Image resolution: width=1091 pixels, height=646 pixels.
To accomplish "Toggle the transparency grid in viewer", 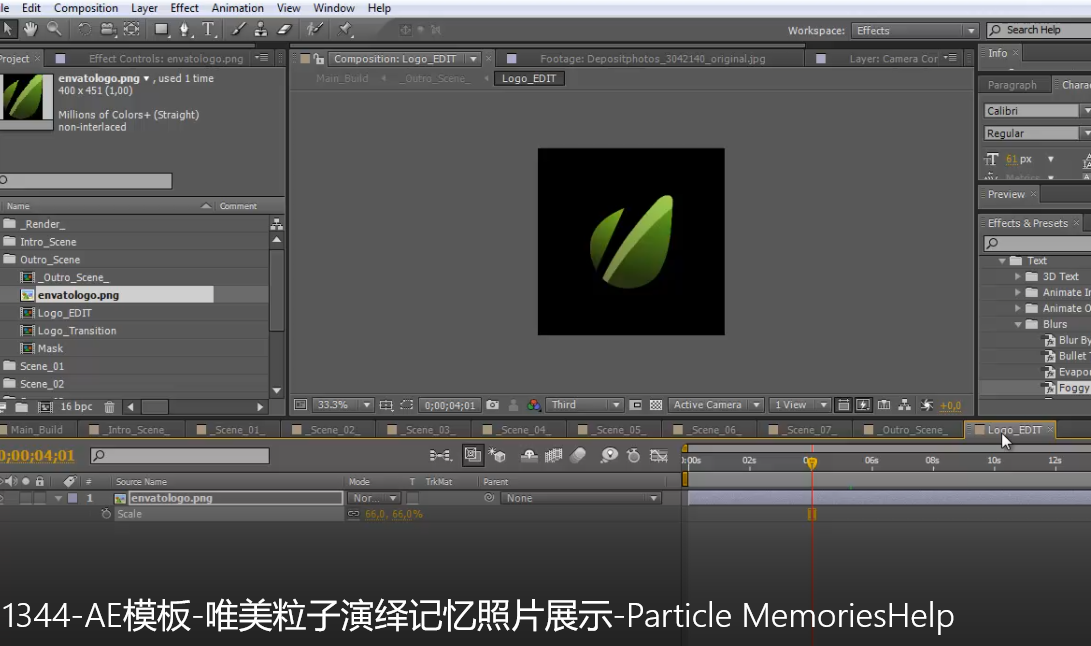I will point(655,405).
